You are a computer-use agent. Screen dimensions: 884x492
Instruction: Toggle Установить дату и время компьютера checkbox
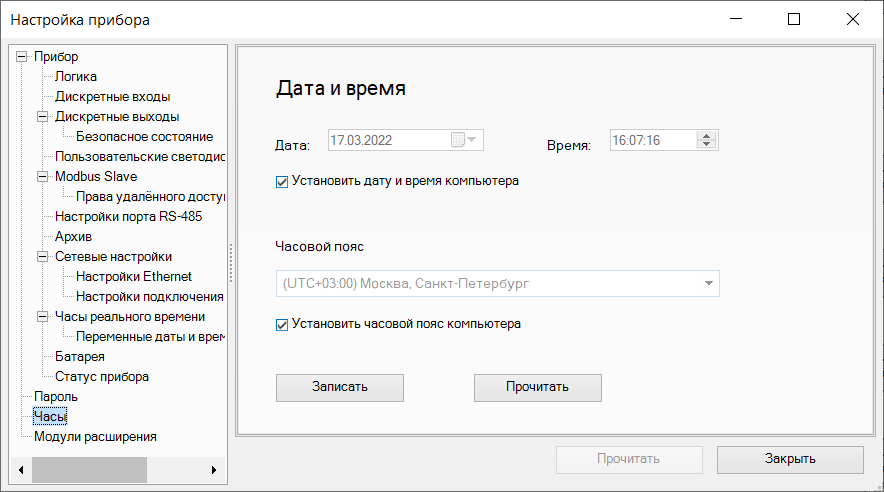281,182
